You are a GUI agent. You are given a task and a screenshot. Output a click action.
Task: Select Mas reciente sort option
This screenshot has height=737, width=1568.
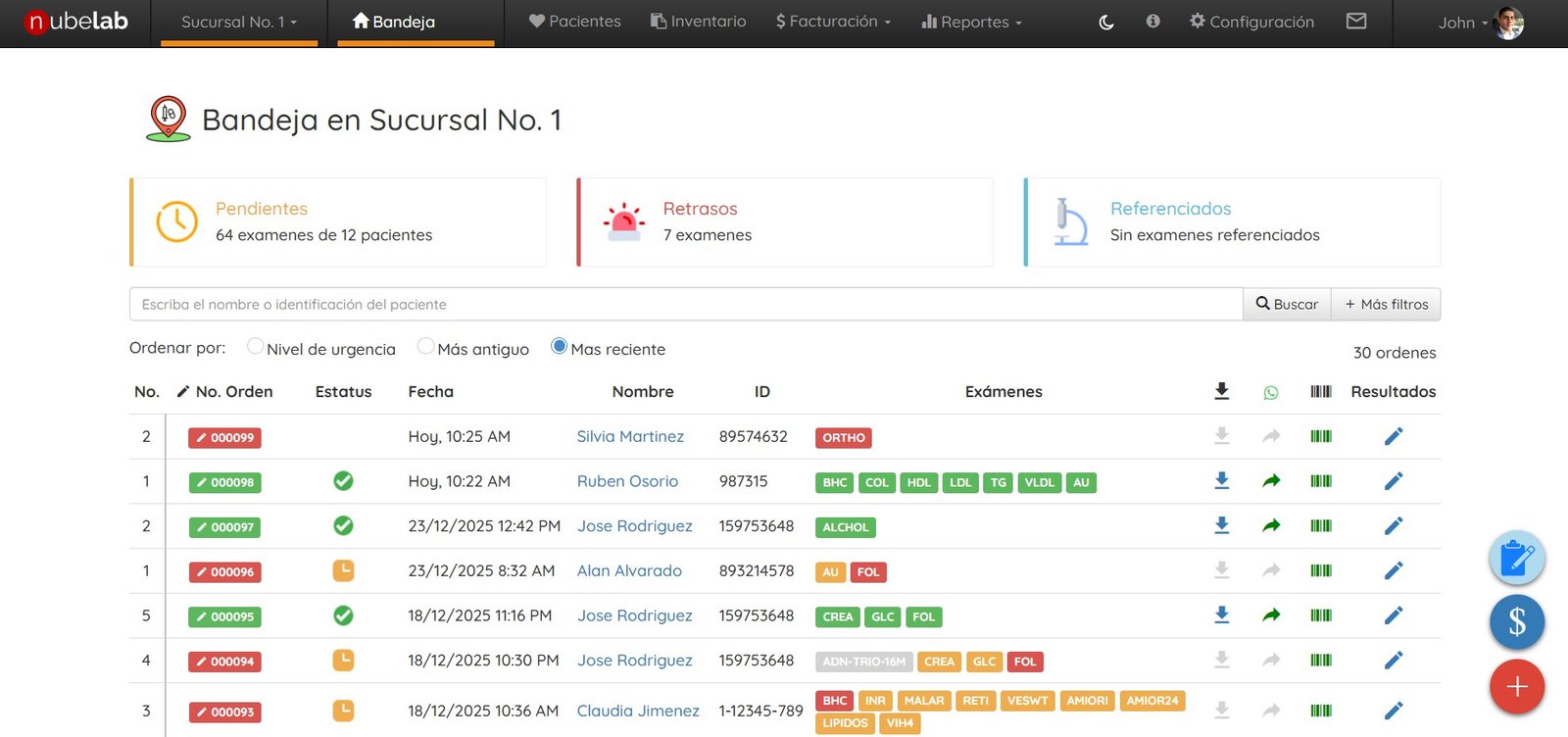click(x=559, y=347)
